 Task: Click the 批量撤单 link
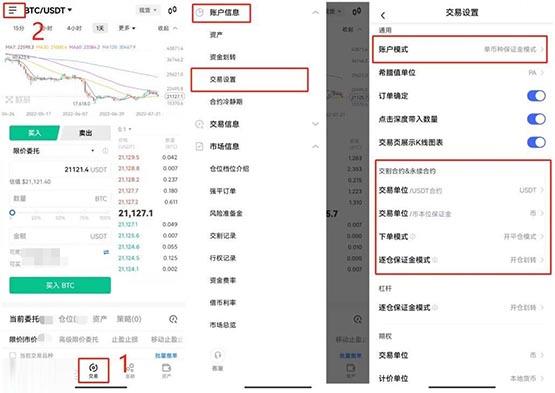166,355
